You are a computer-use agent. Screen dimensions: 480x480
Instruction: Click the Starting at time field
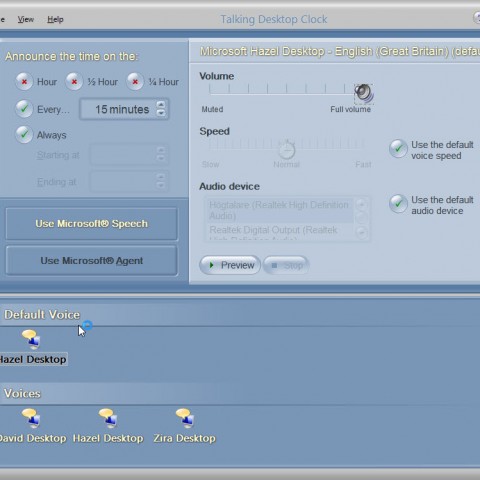coord(129,155)
